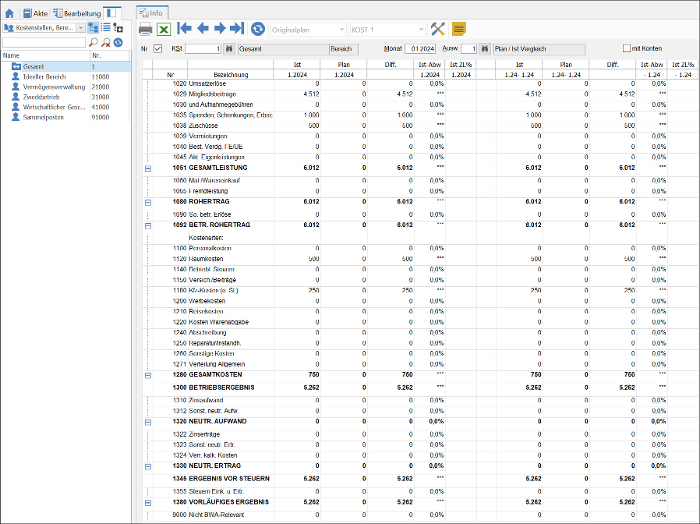Click the Spenden, Schenkungen row label
This screenshot has height=524, width=700.
pos(230,115)
